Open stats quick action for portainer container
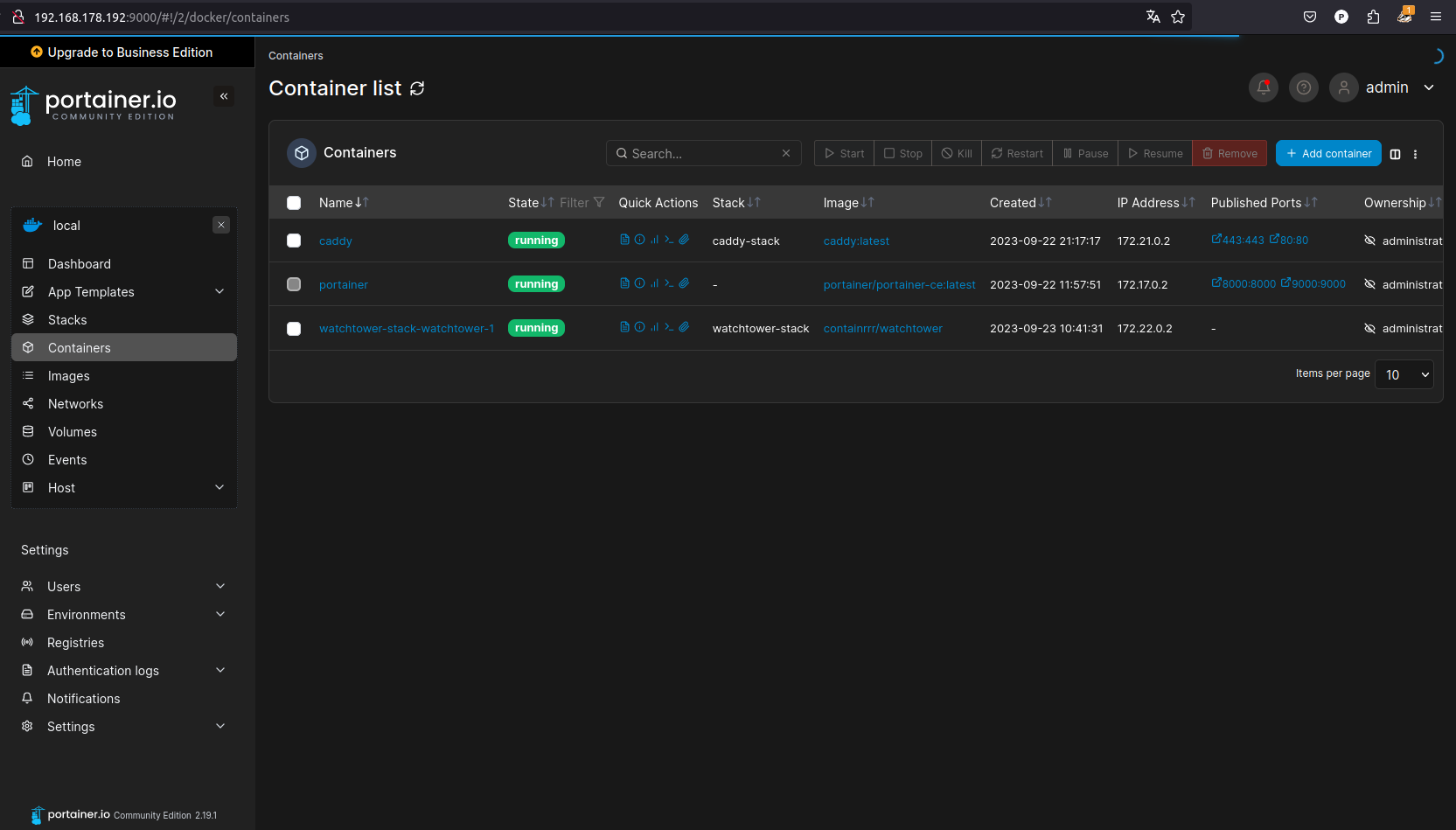The image size is (1456, 830). tap(654, 283)
